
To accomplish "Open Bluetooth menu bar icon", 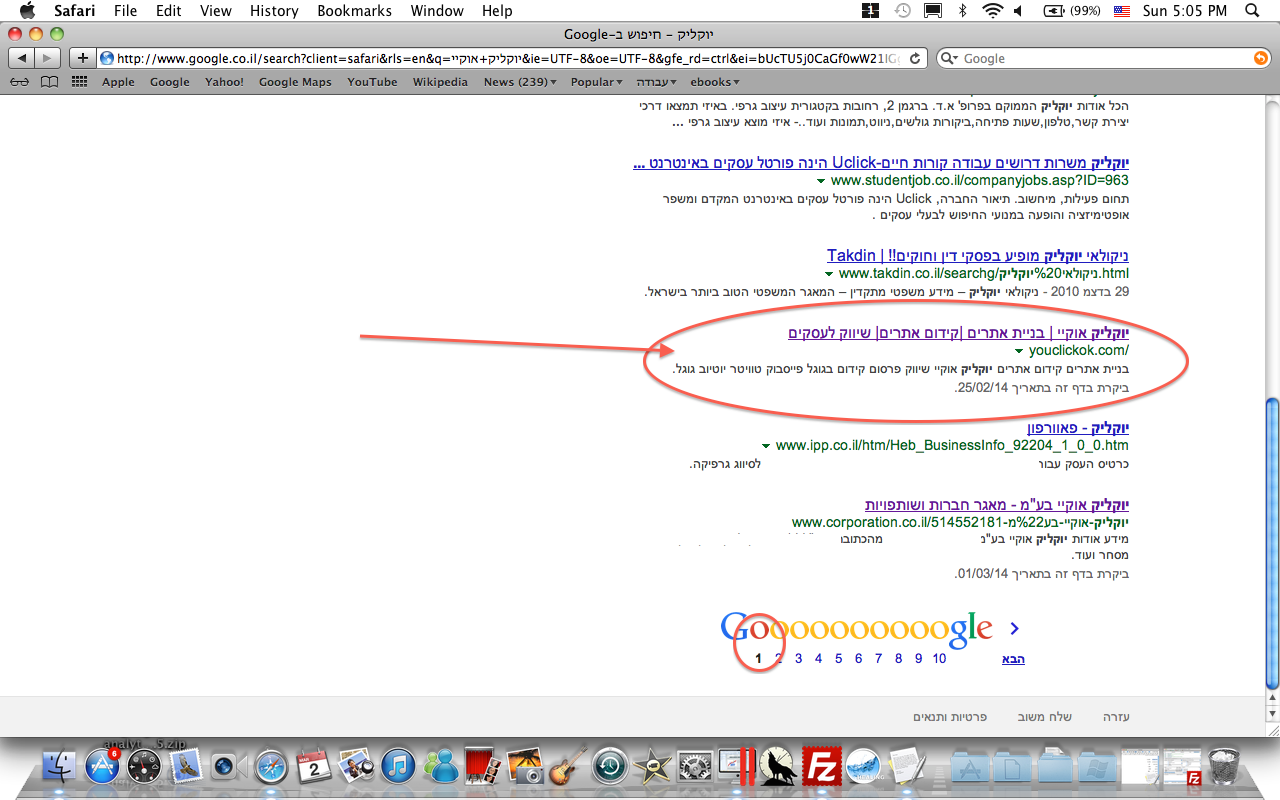I will point(963,11).
